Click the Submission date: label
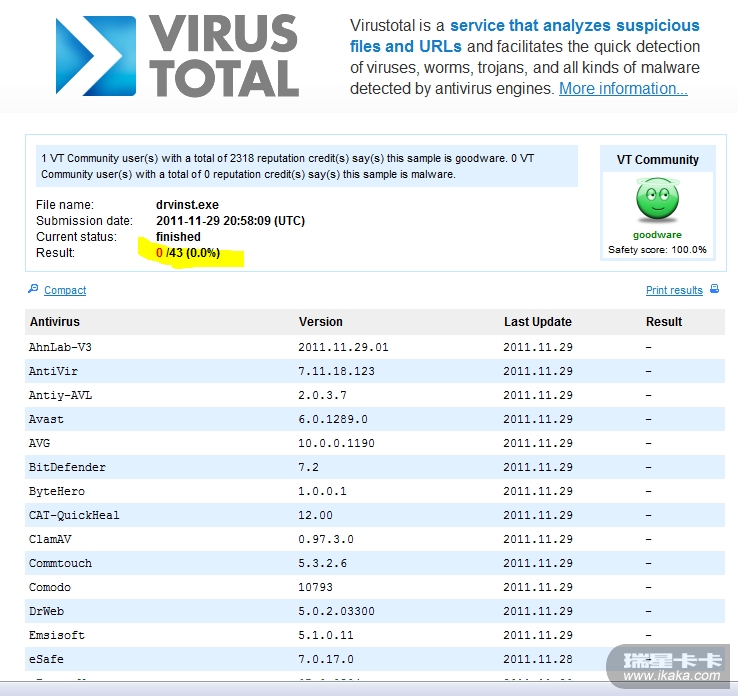This screenshot has width=738, height=696. tap(84, 221)
